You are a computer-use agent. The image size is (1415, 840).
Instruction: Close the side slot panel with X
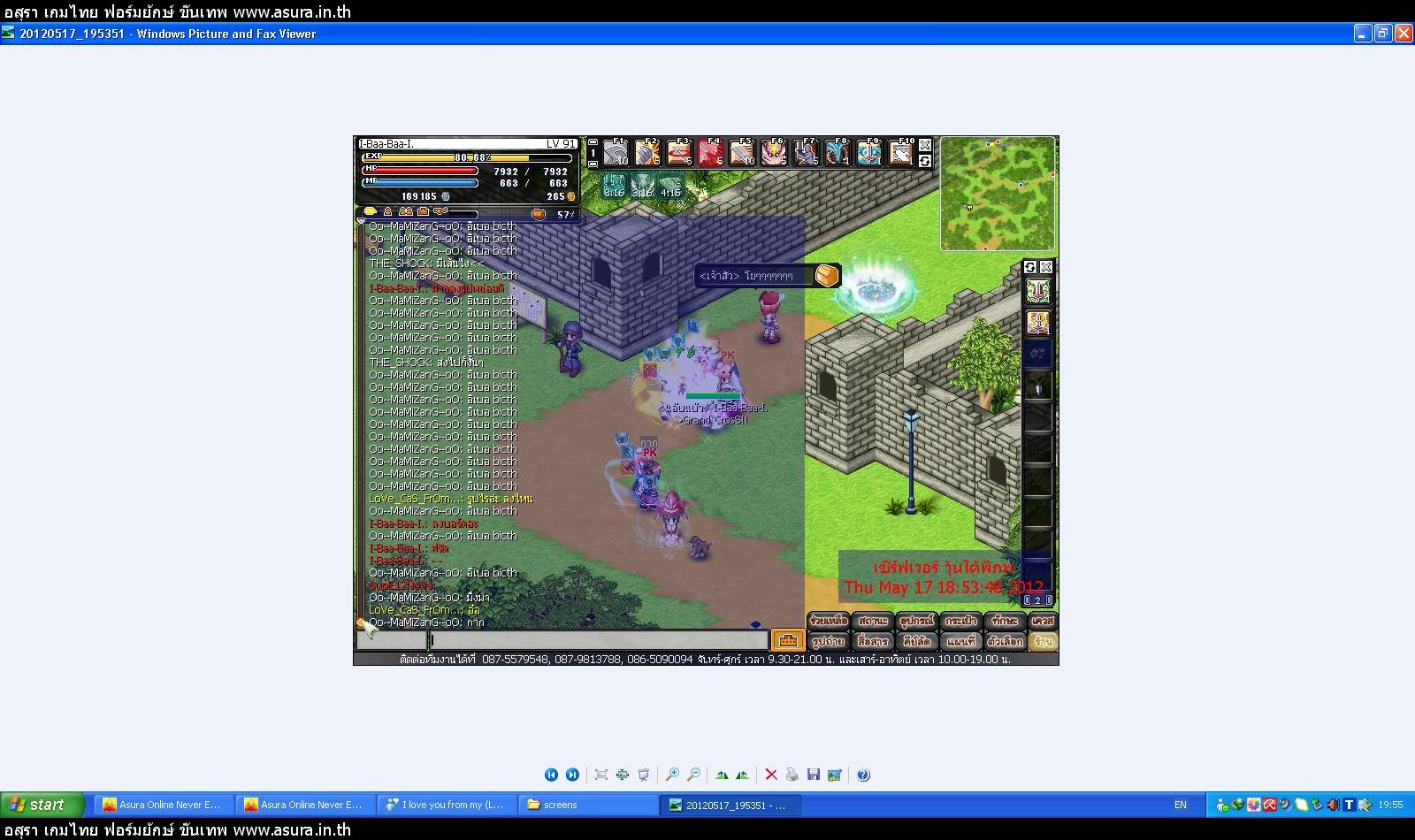[x=1046, y=267]
